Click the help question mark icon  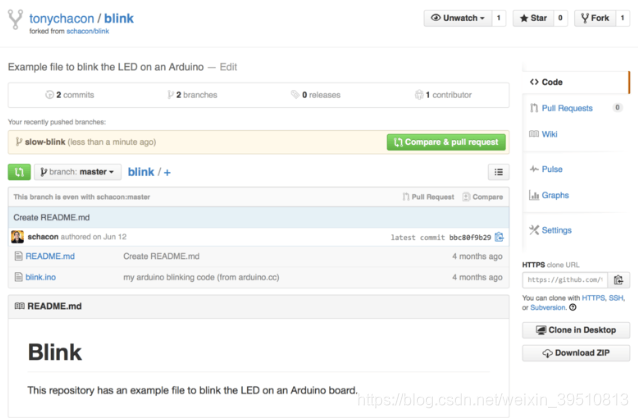pyautogui.click(x=573, y=308)
